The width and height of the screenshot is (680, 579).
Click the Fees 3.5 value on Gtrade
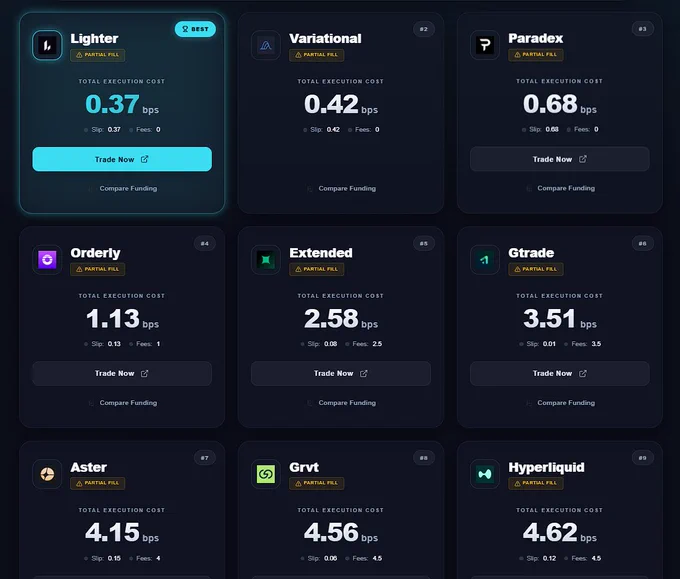(596, 344)
